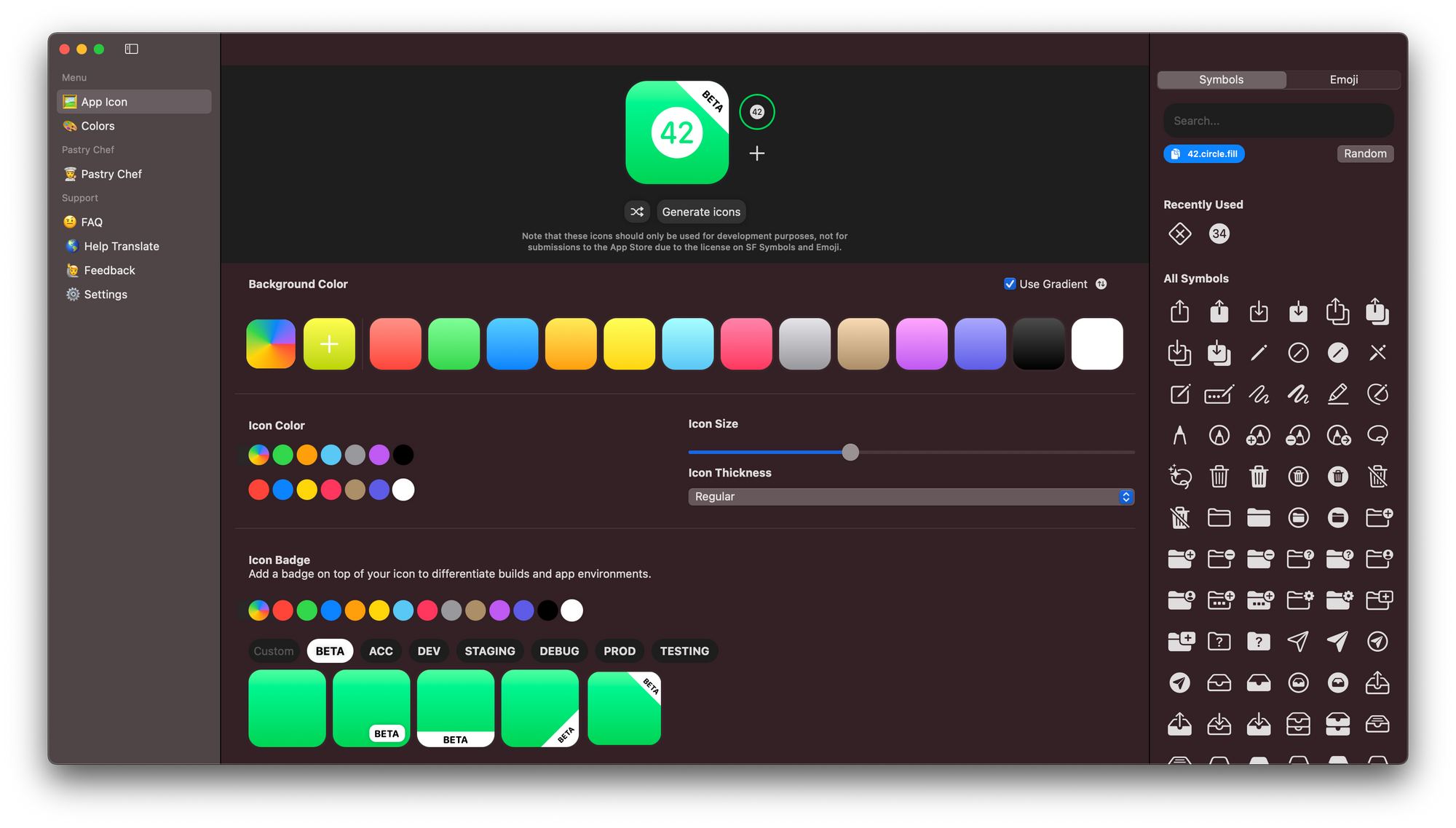This screenshot has height=828, width=1456.
Task: Pick the 34 circle recently used symbol
Action: (1219, 234)
